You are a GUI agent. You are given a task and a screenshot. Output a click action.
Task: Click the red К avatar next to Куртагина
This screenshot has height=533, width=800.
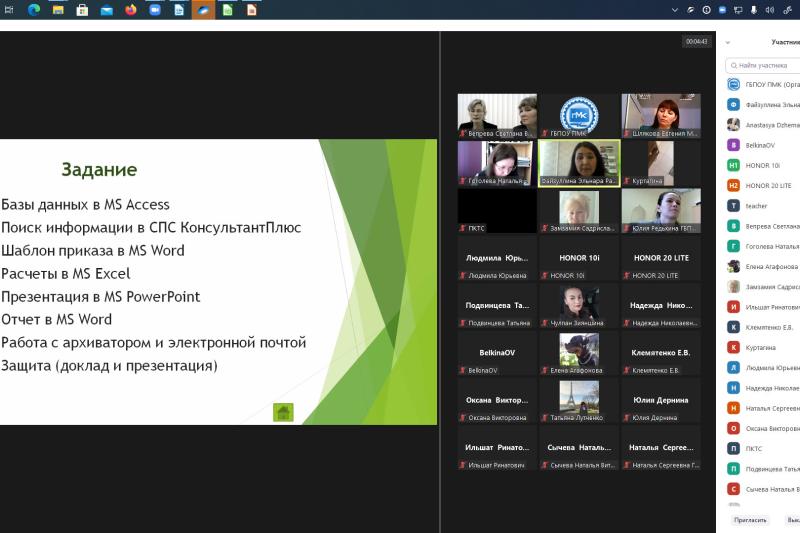click(733, 347)
